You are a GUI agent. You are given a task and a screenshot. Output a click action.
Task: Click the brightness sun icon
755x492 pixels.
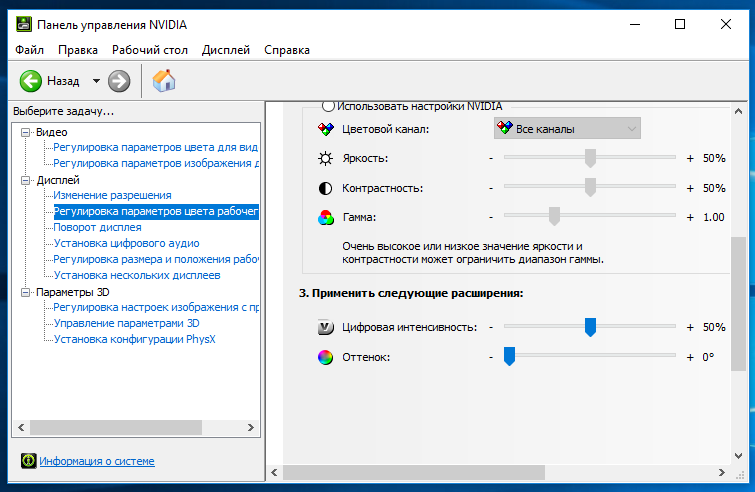[x=325, y=158]
